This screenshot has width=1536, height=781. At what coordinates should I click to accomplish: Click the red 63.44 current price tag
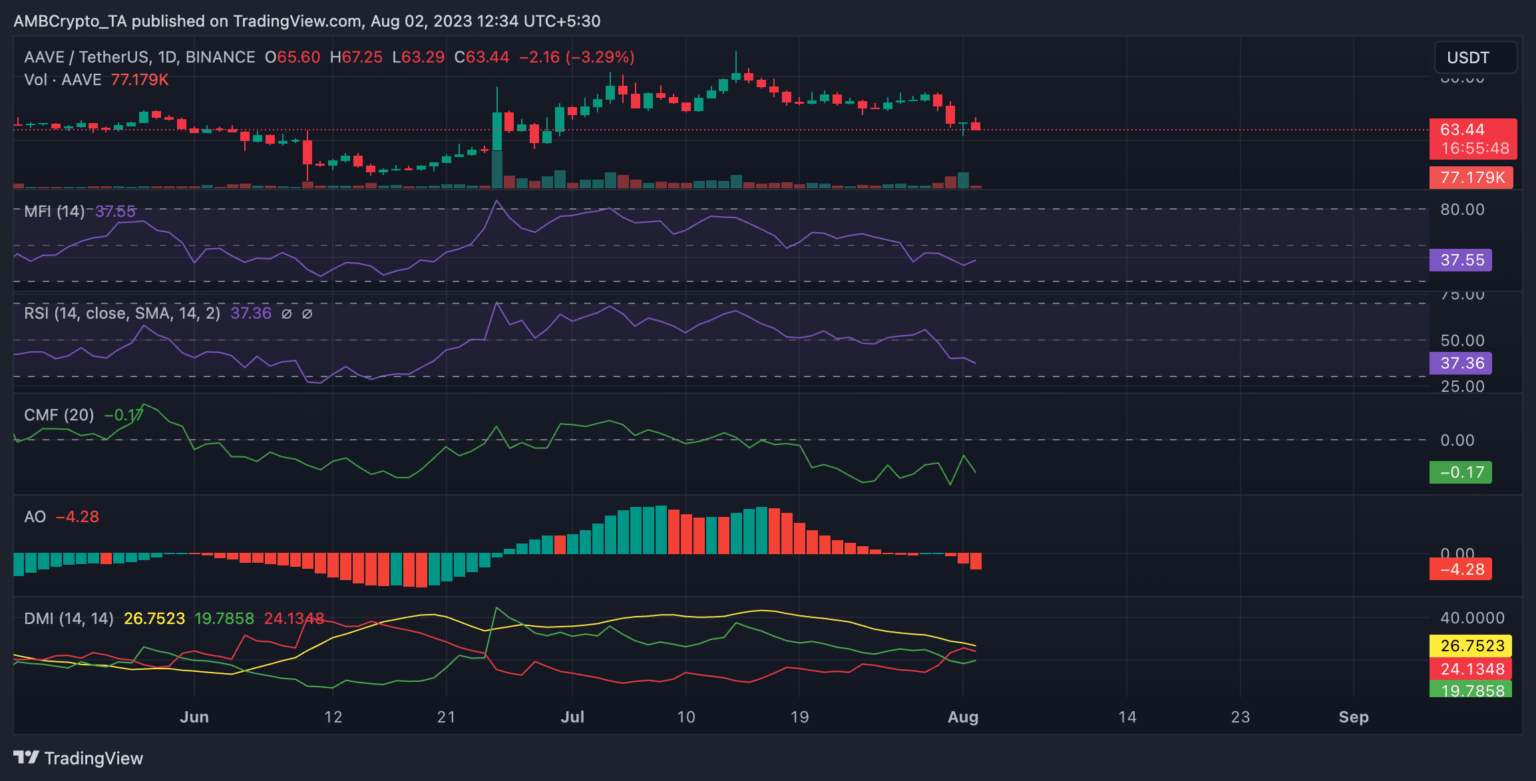(1461, 130)
